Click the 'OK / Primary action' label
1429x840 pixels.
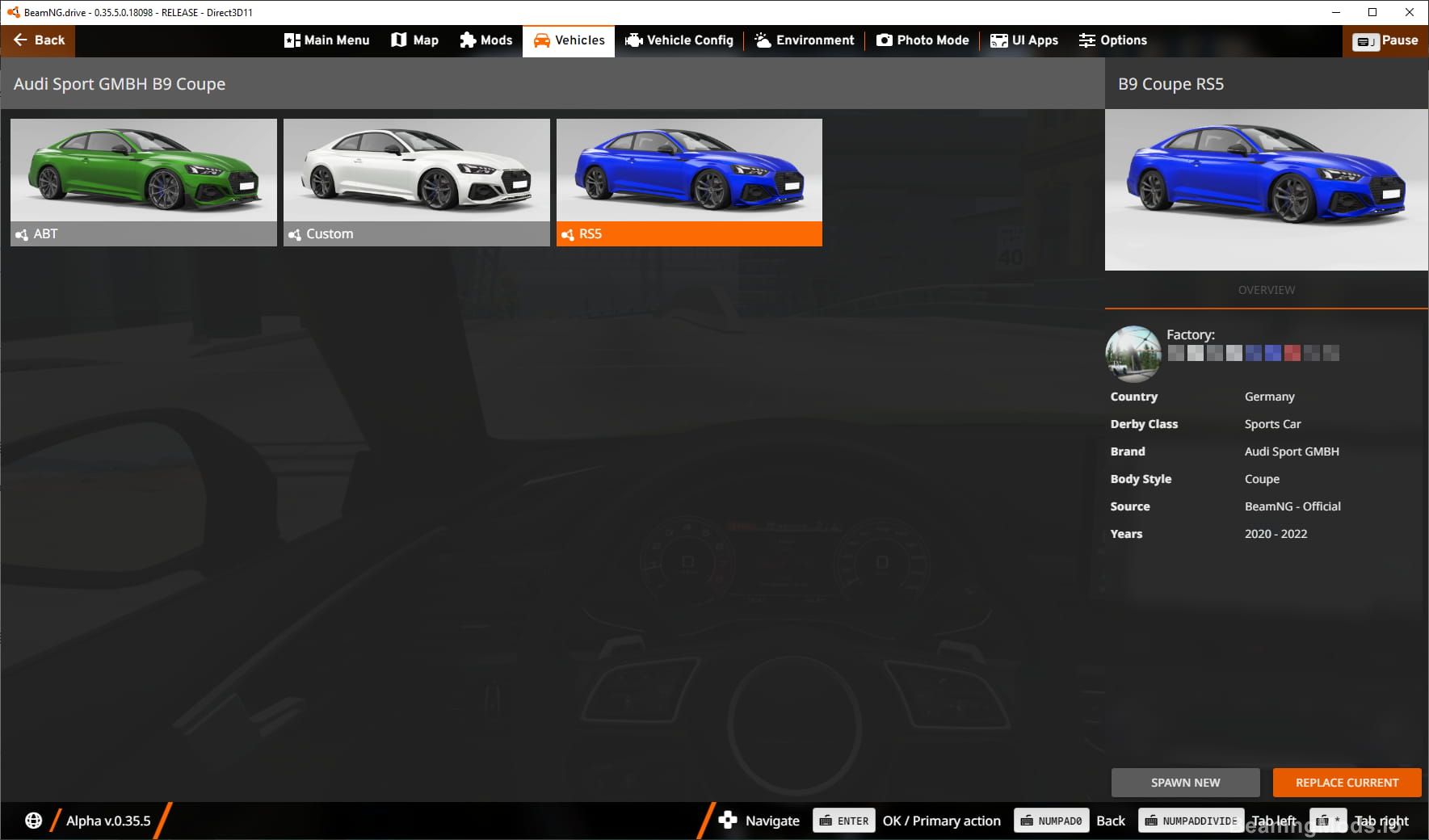click(942, 821)
